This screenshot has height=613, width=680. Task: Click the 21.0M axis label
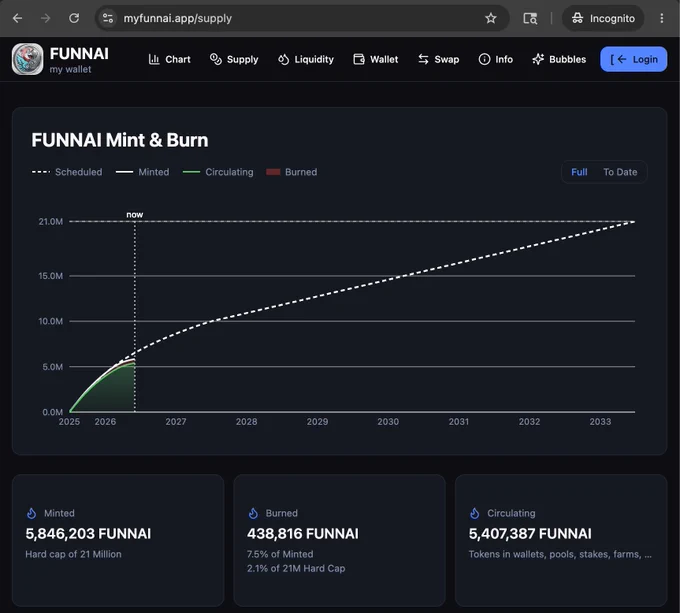[x=51, y=222]
